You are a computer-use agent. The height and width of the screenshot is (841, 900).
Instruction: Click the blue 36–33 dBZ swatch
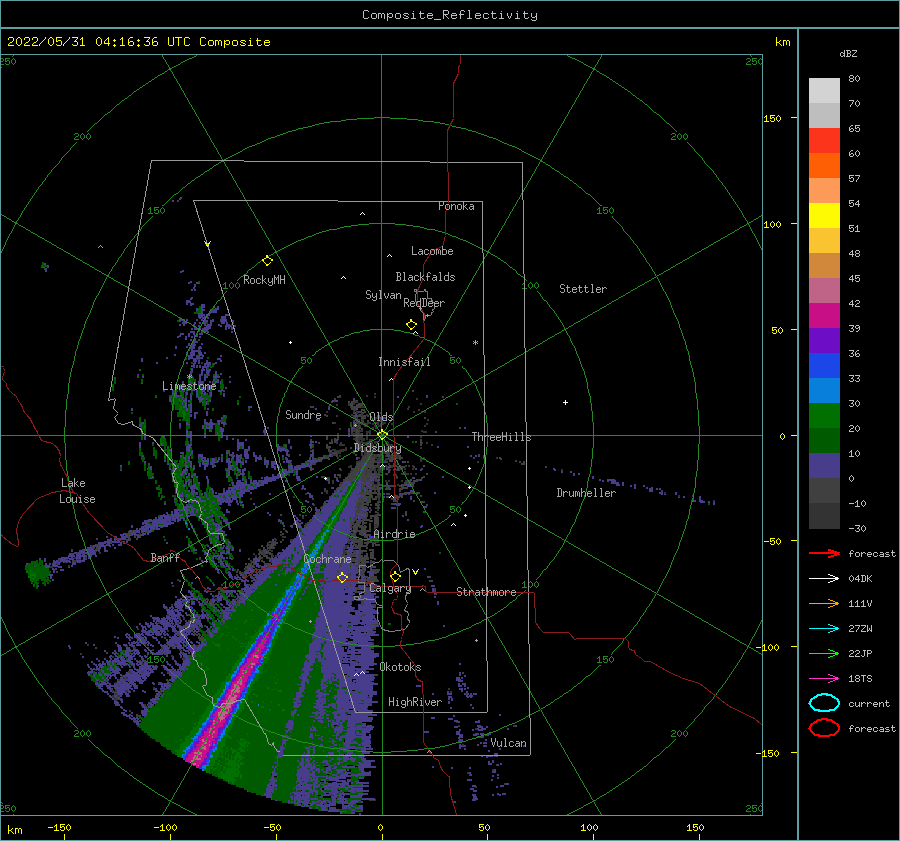click(x=824, y=366)
